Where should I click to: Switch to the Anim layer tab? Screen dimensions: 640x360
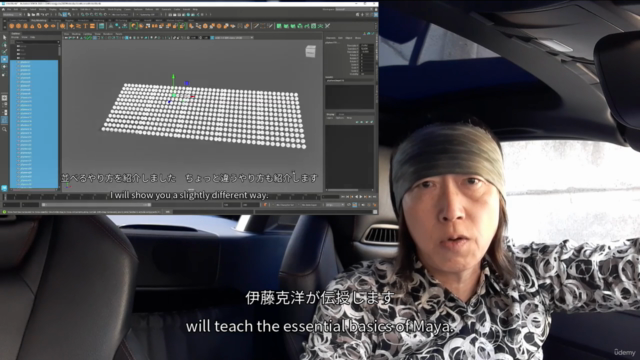pos(341,114)
